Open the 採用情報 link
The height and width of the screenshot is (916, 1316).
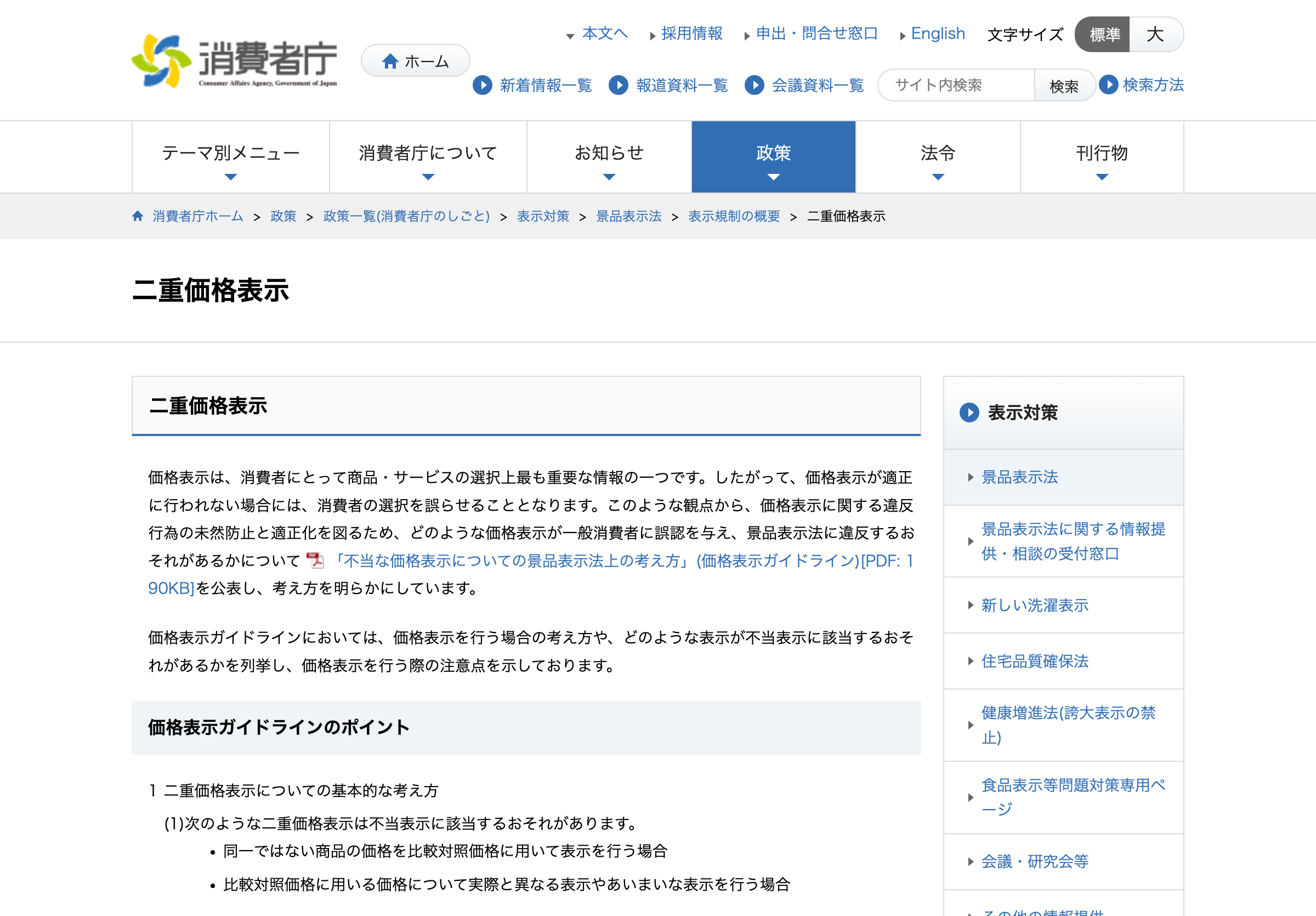[692, 33]
